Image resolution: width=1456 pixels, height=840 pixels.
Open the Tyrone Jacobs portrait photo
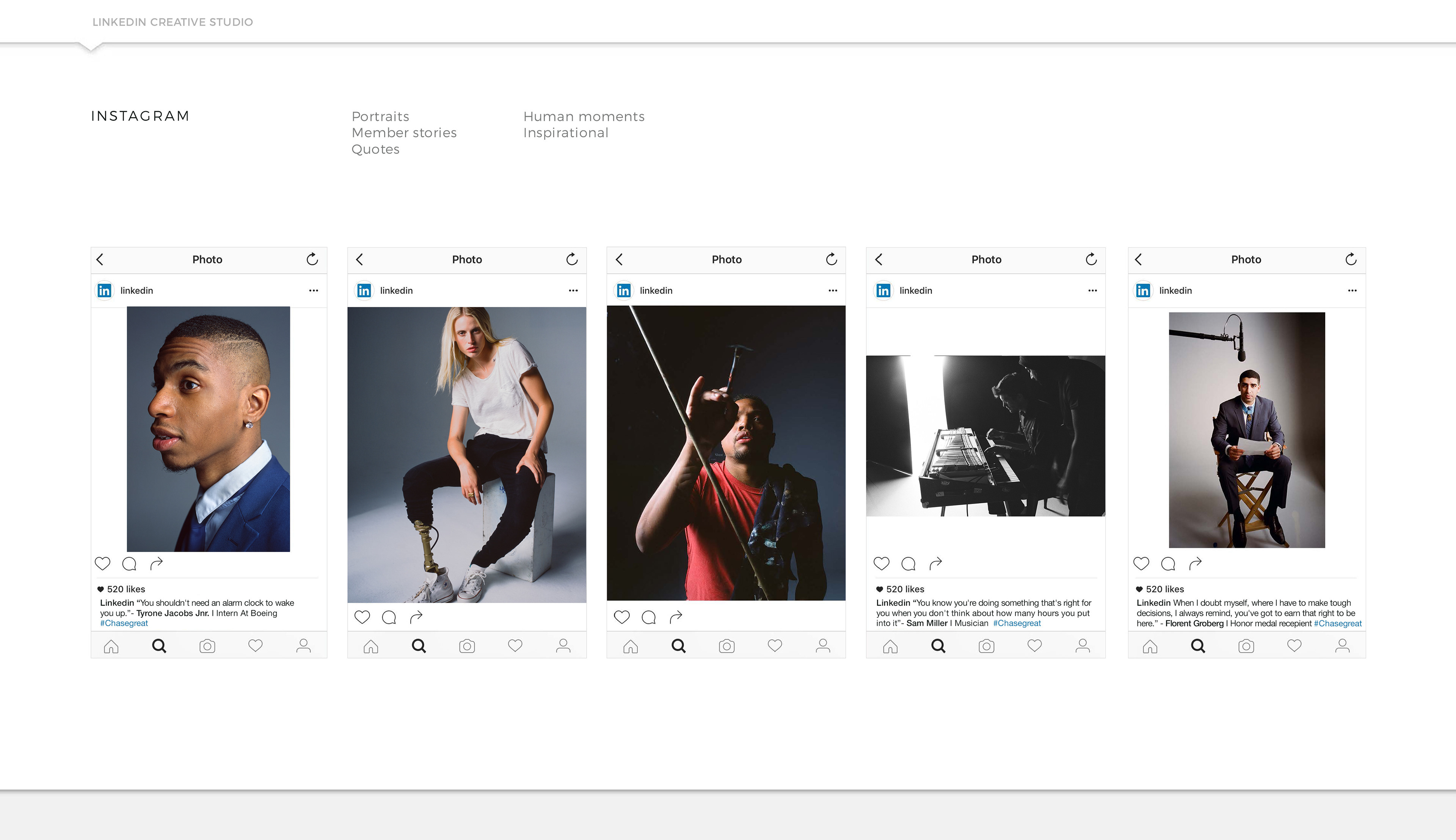click(x=208, y=429)
